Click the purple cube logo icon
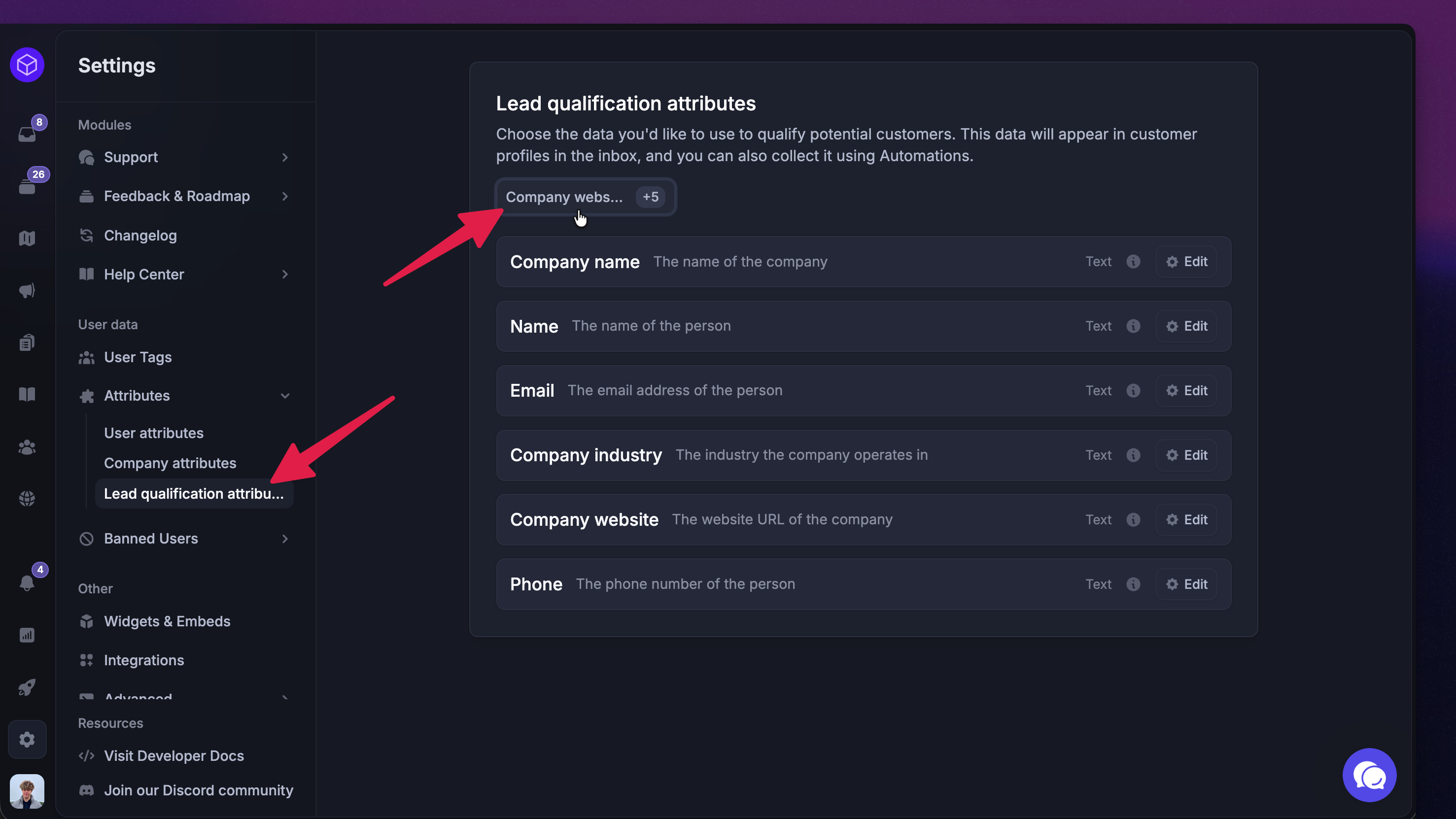The height and width of the screenshot is (819, 1456). pyautogui.click(x=27, y=65)
